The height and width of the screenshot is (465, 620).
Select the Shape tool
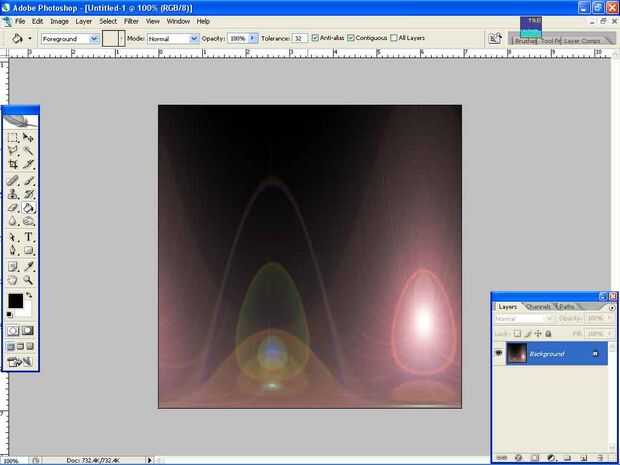click(28, 251)
